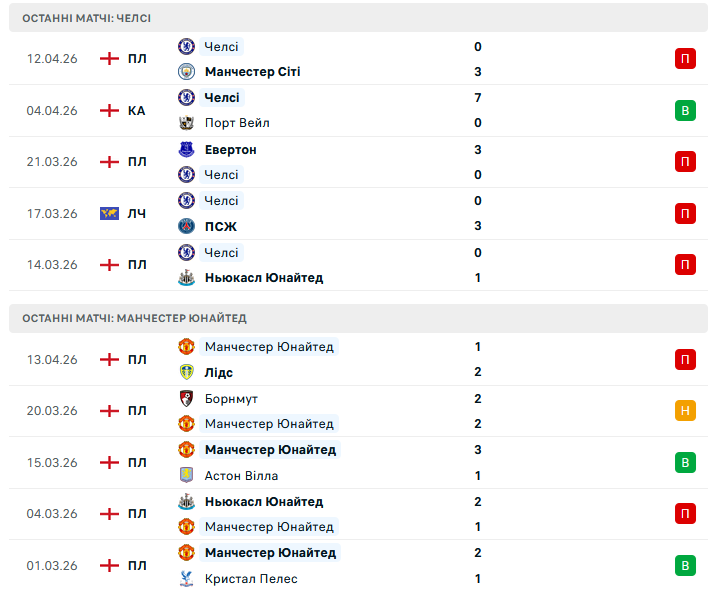This screenshot has width=718, height=593.
Task: Click the Manchester City club crest
Action: tap(186, 72)
